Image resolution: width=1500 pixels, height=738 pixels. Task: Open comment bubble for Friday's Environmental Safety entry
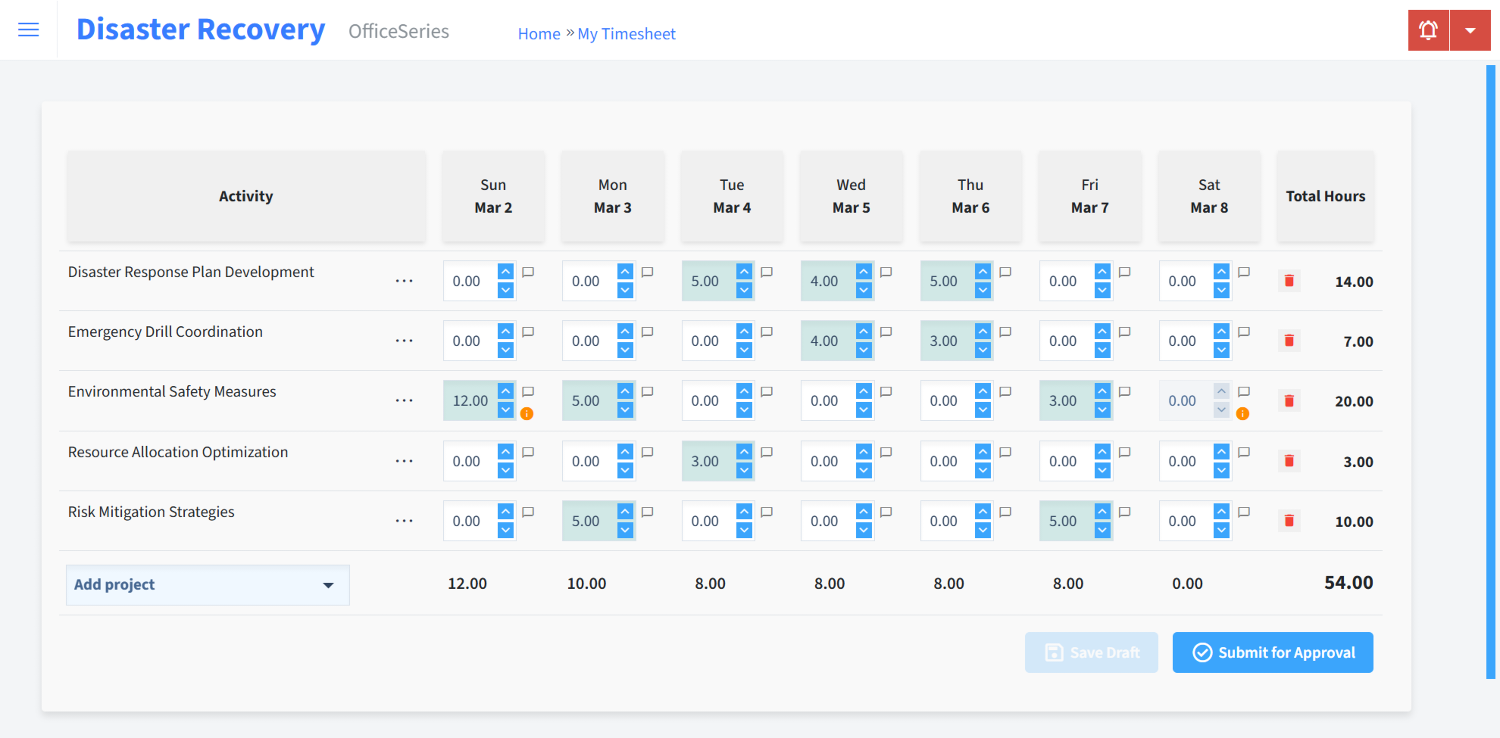pos(1124,391)
